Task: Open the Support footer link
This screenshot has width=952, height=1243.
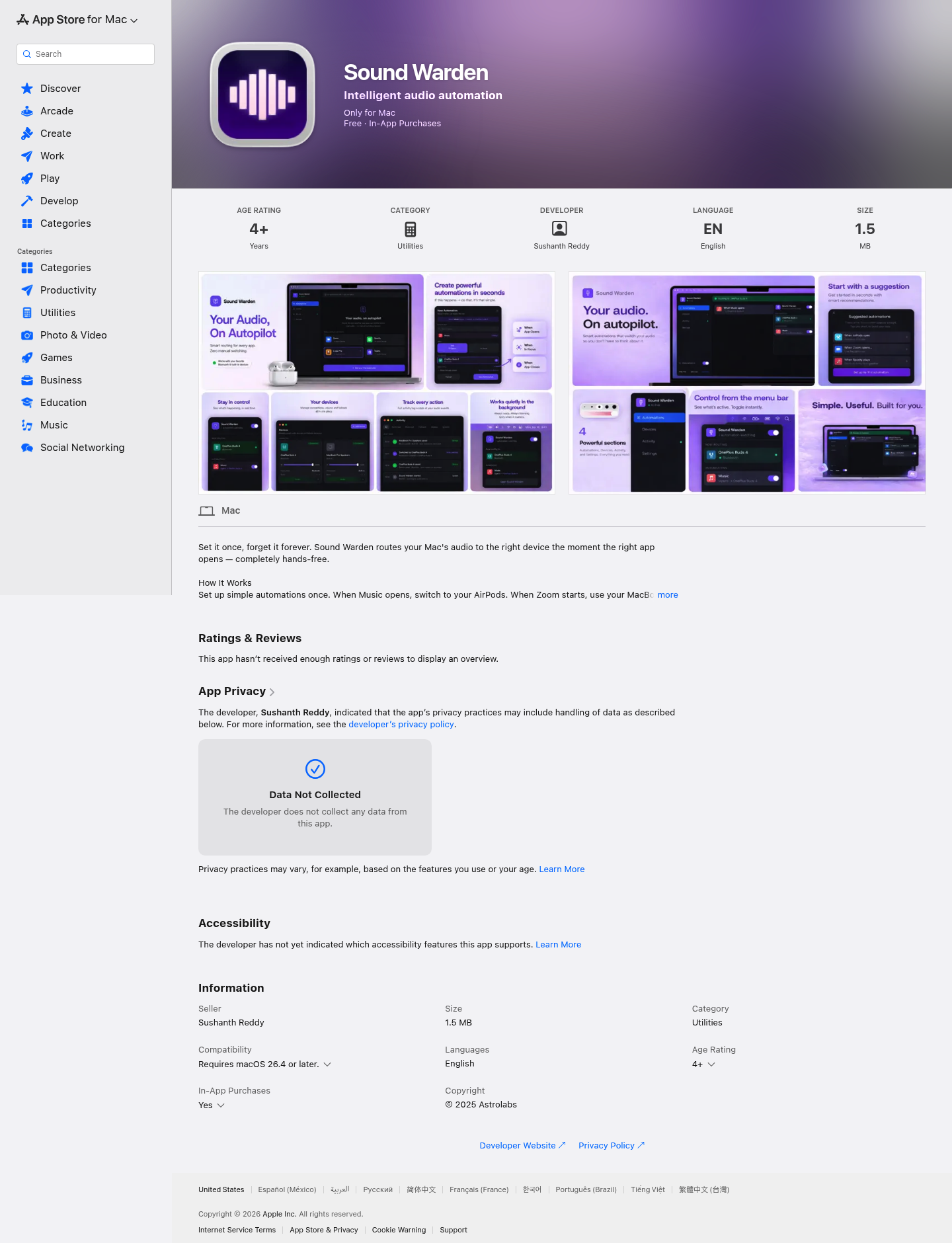Action: click(x=454, y=1230)
